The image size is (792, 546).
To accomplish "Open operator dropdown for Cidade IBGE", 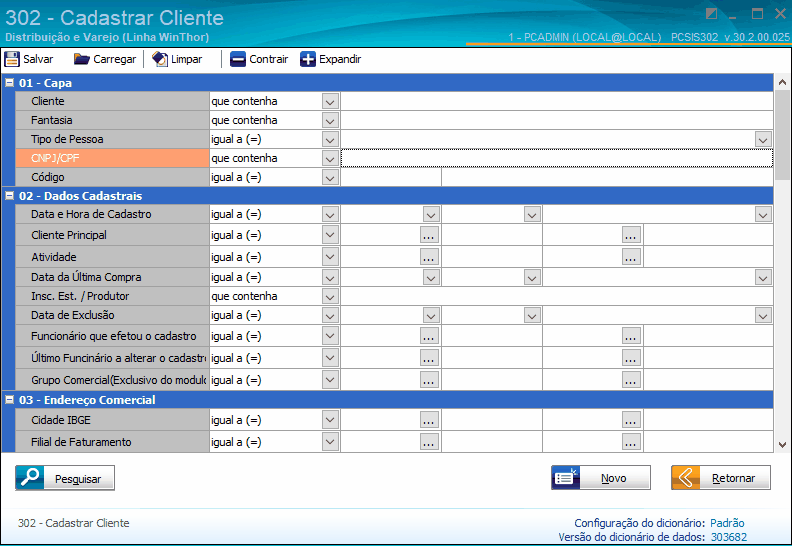I will [330, 420].
